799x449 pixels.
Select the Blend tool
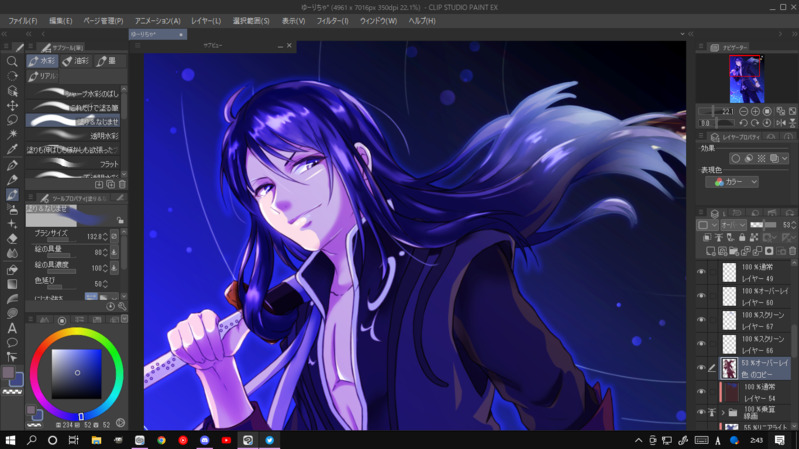12,253
